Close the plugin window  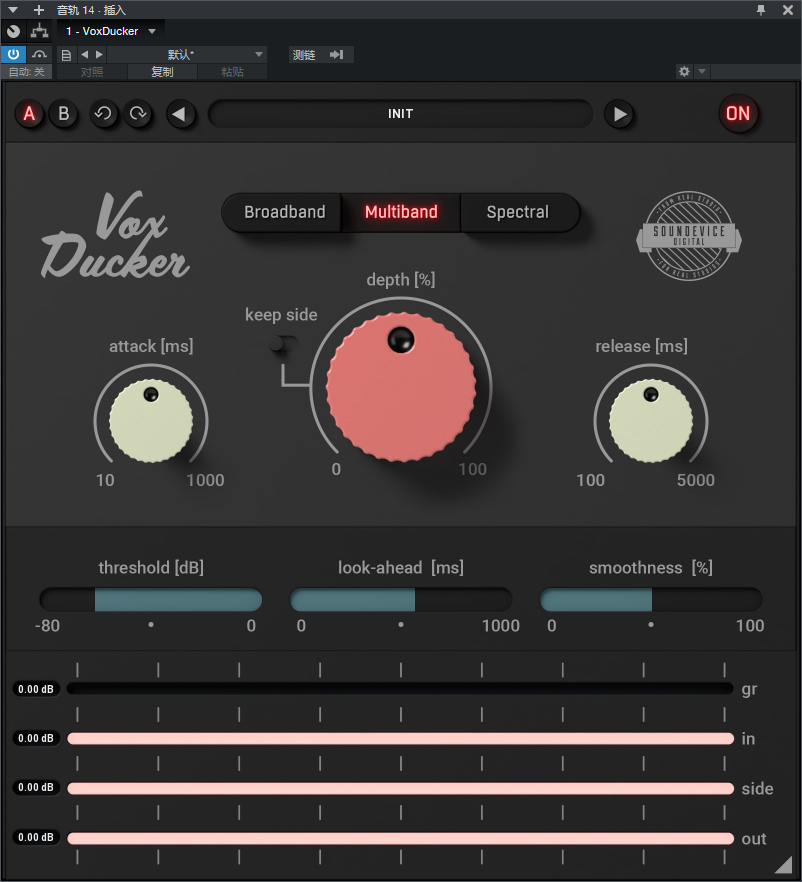tap(788, 10)
